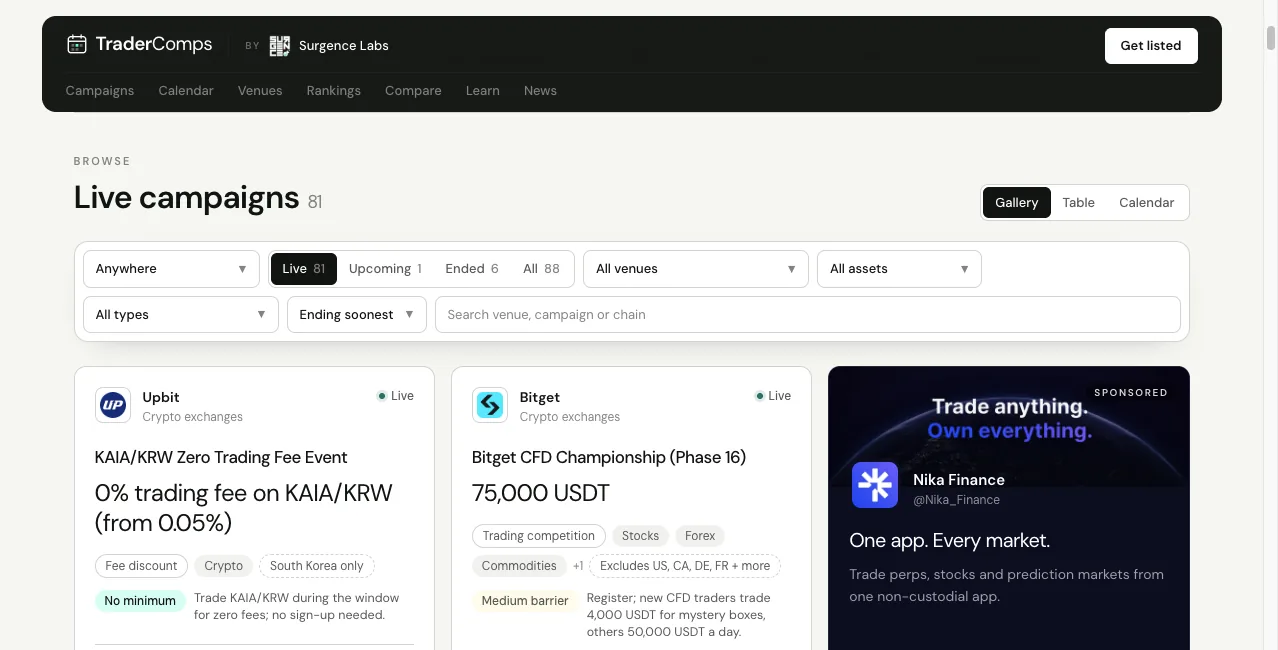Open the Rankings nav item

pyautogui.click(x=334, y=91)
